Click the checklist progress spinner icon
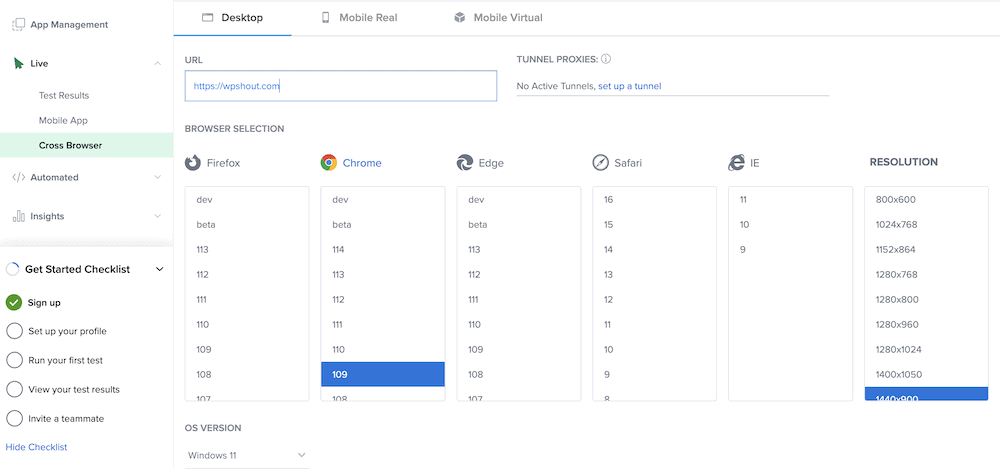This screenshot has width=1000, height=469. (12, 269)
